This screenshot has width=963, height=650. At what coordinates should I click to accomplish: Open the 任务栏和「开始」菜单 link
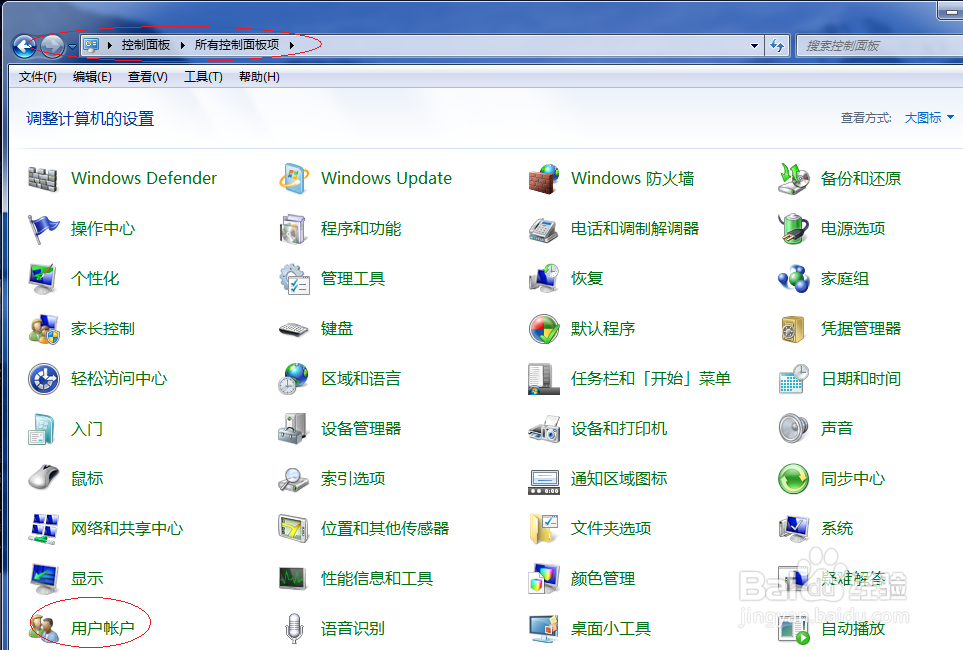[651, 379]
